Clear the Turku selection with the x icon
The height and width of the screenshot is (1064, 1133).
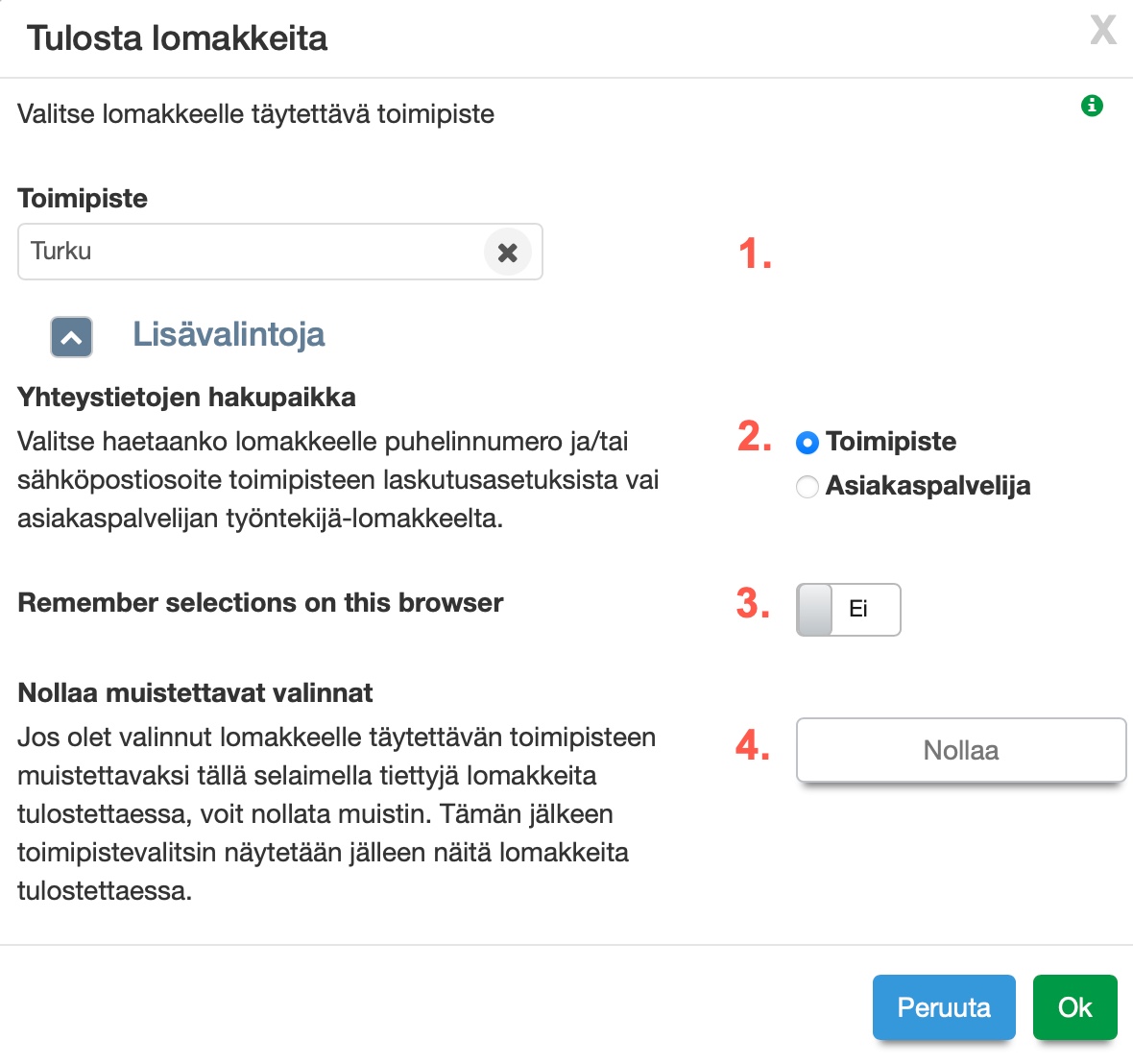508,253
